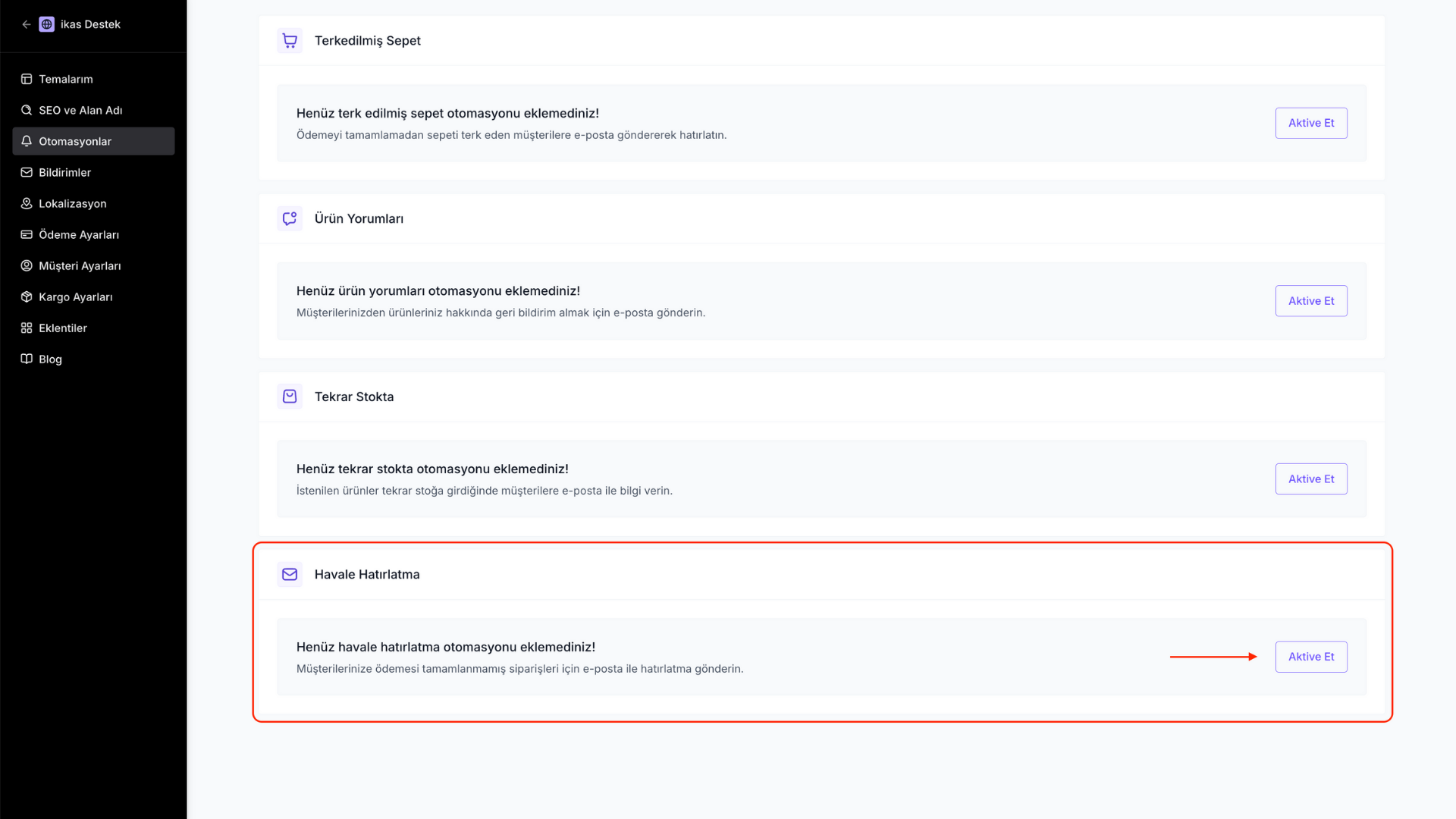Click the Terkedilmiş Sepet cart icon
This screenshot has height=819, width=1456.
pos(290,40)
